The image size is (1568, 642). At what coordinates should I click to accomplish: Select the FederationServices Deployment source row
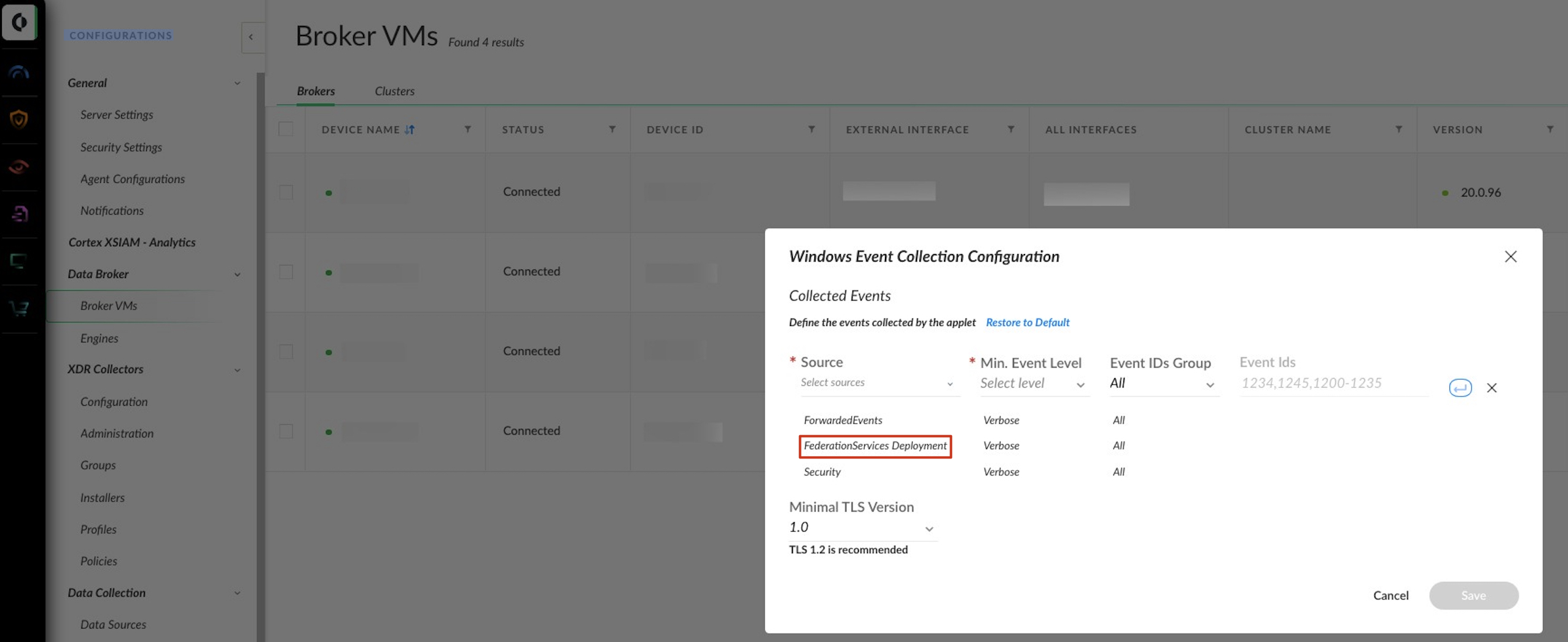click(x=875, y=446)
